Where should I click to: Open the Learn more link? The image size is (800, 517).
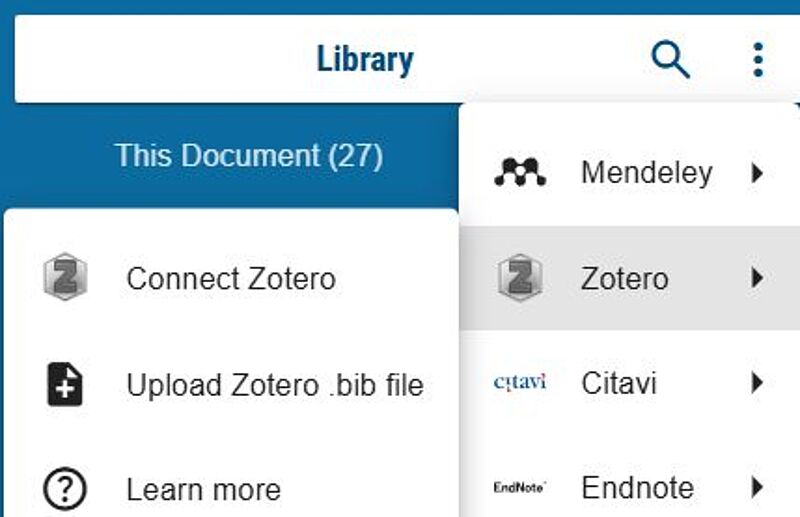coord(203,490)
